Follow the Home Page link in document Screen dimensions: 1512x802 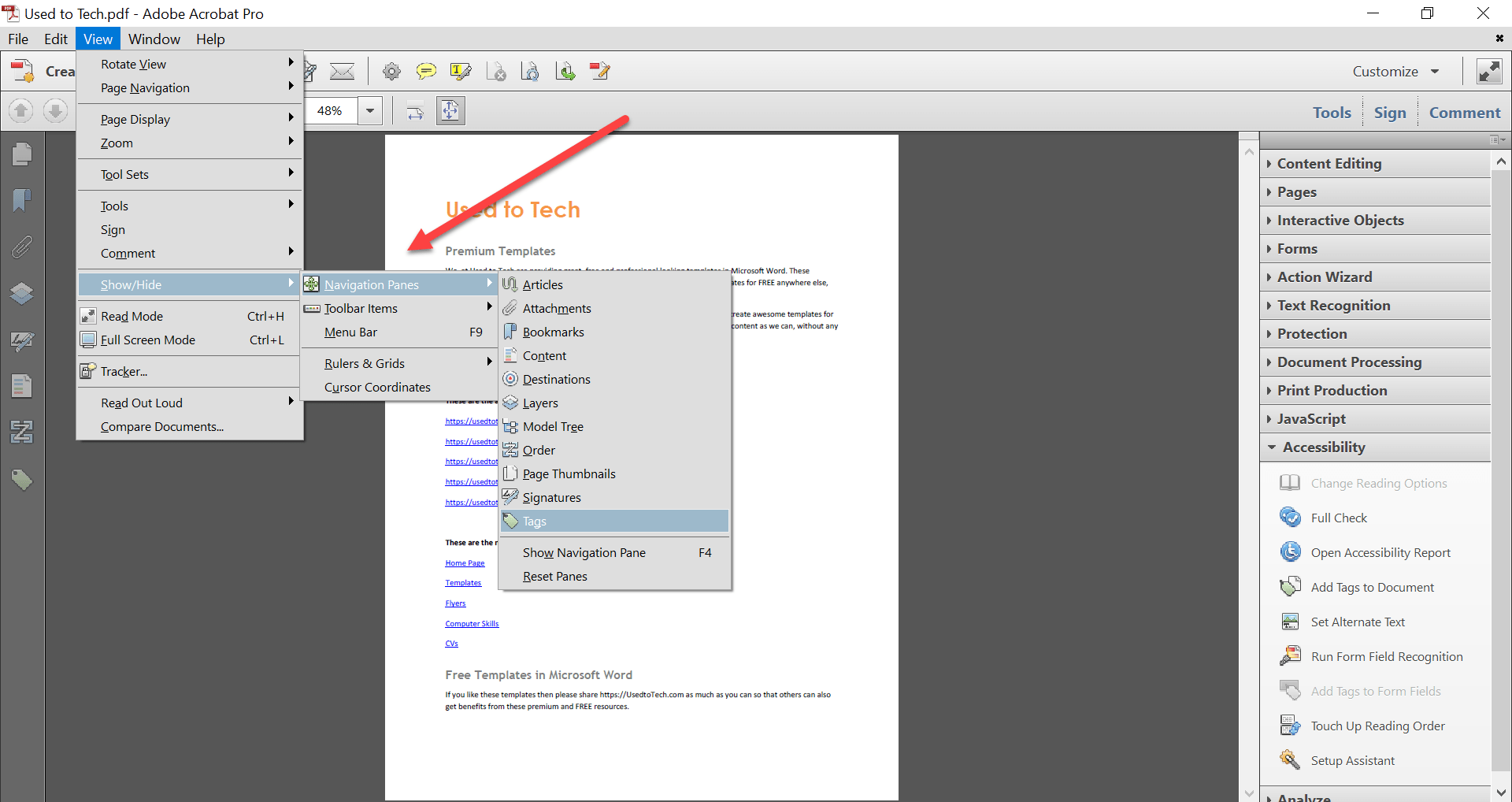465,563
